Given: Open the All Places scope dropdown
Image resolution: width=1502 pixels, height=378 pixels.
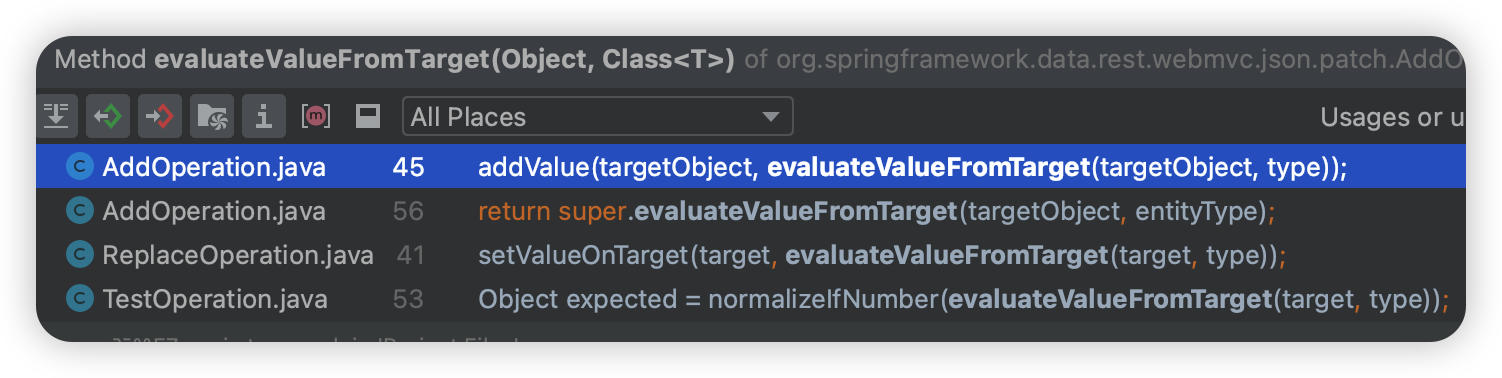Looking at the screenshot, I should pos(597,117).
